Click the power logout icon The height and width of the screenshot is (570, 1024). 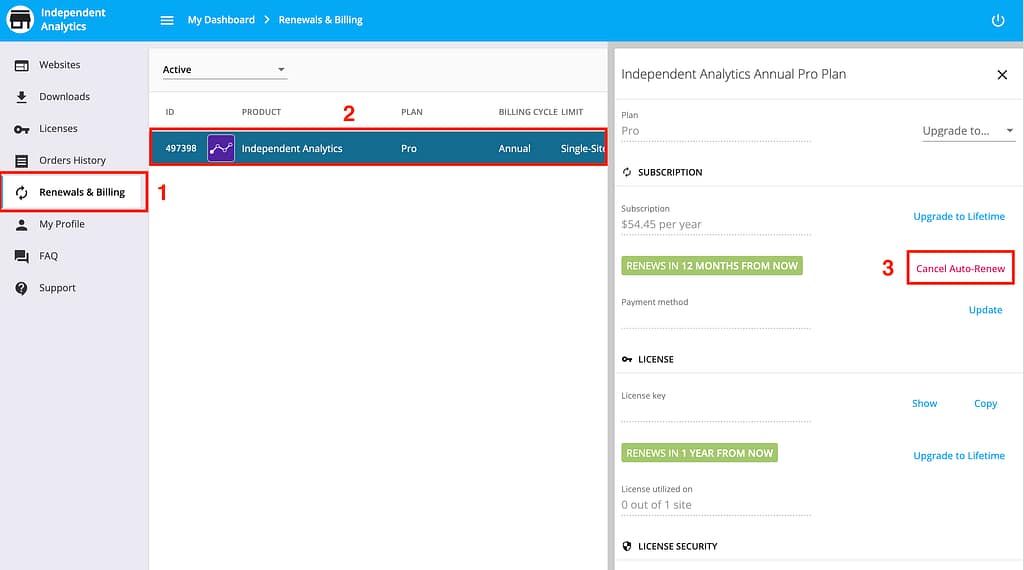997,20
